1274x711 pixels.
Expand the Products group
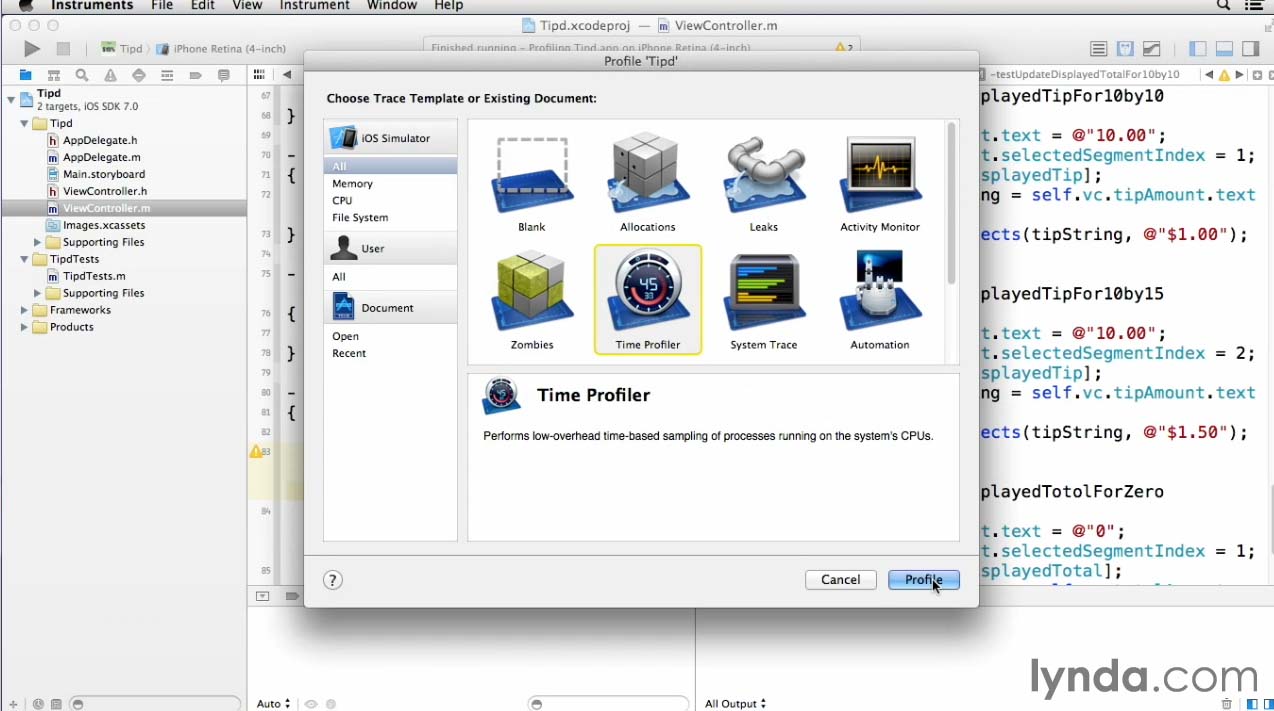(24, 328)
